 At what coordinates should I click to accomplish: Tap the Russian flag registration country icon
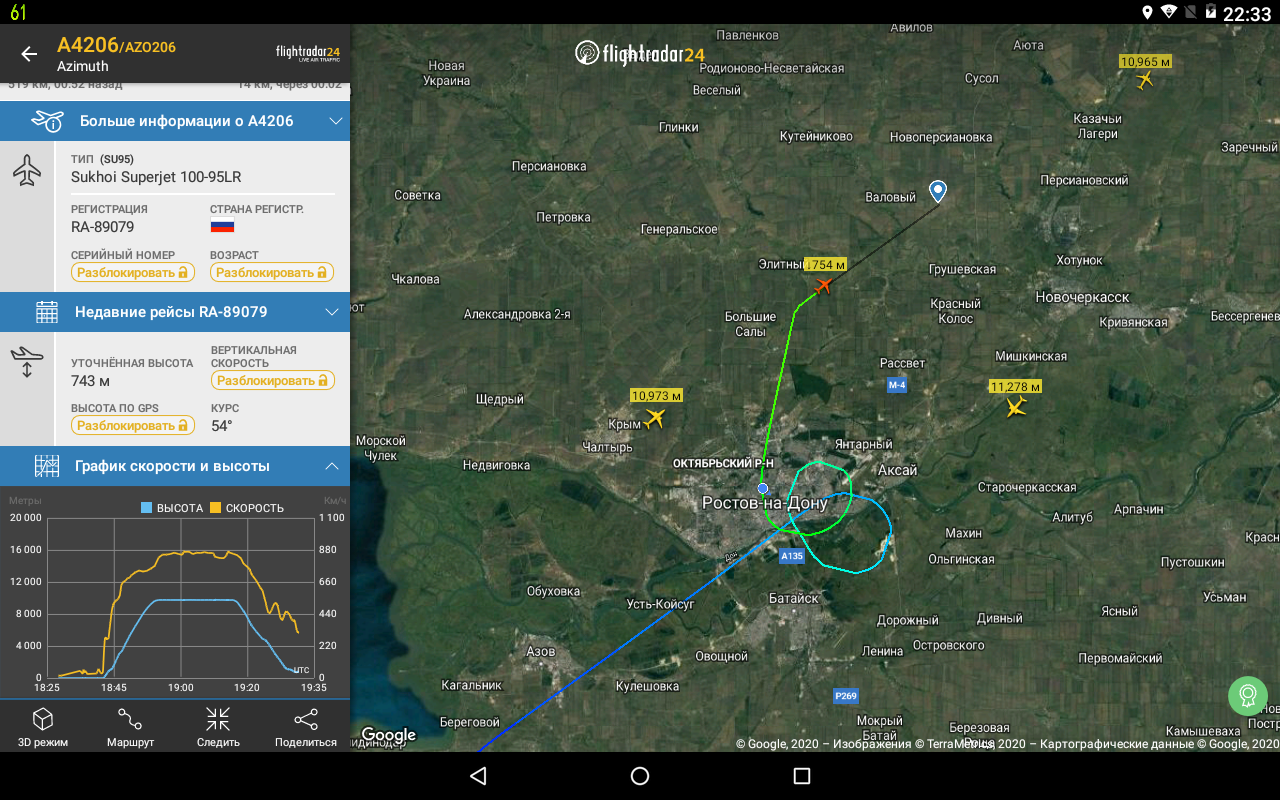coord(222,226)
